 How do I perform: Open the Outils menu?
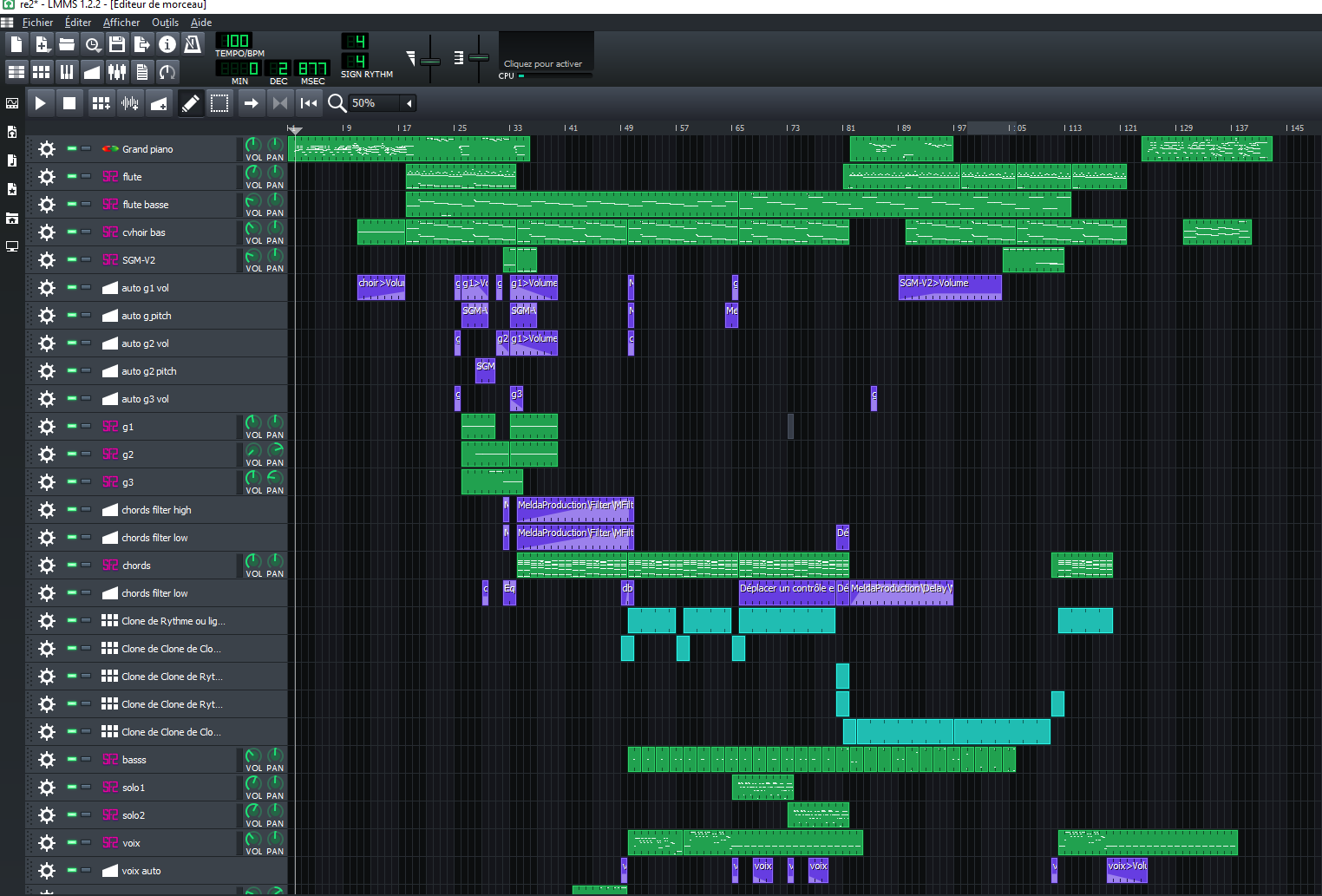(x=165, y=23)
